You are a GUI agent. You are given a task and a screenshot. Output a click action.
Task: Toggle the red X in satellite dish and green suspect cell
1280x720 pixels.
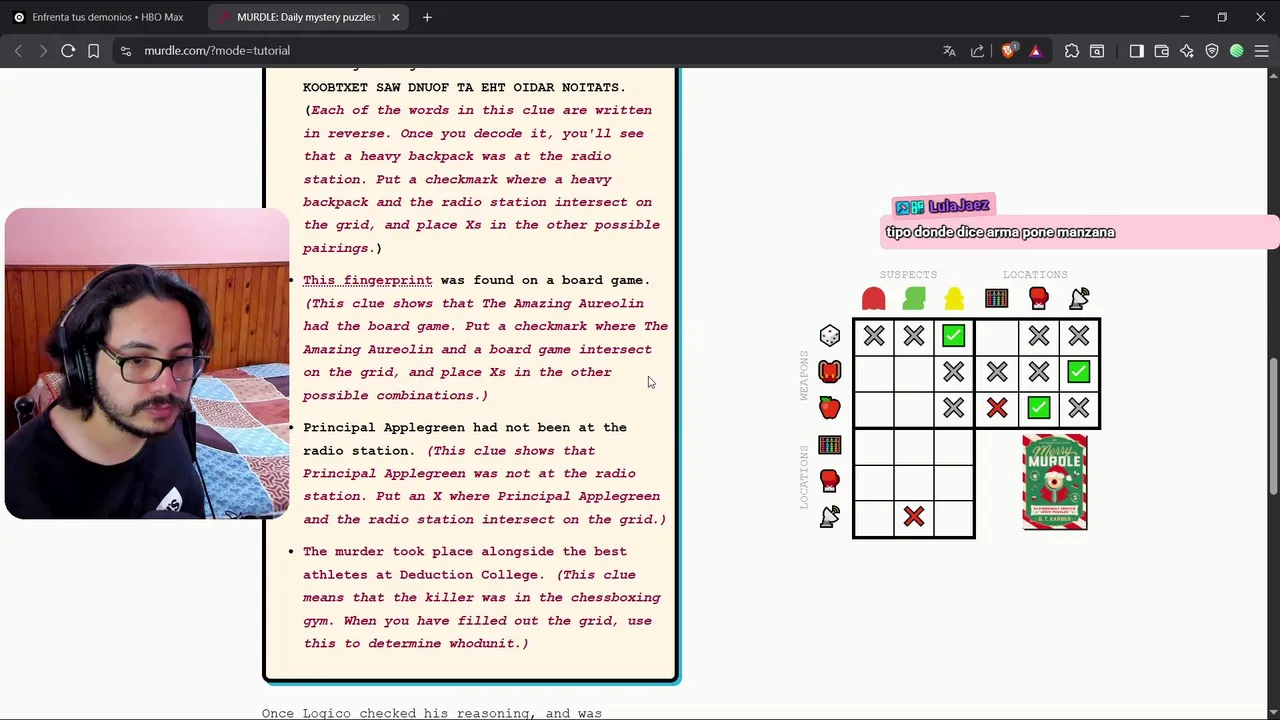click(x=913, y=517)
